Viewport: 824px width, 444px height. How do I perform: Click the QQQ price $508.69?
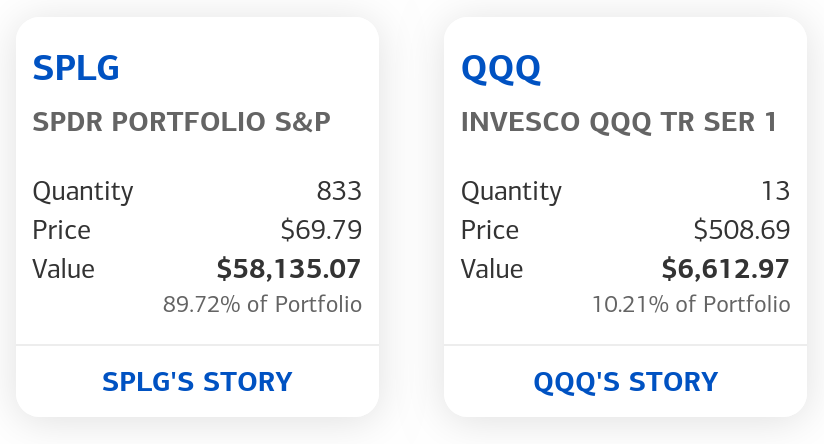point(742,230)
